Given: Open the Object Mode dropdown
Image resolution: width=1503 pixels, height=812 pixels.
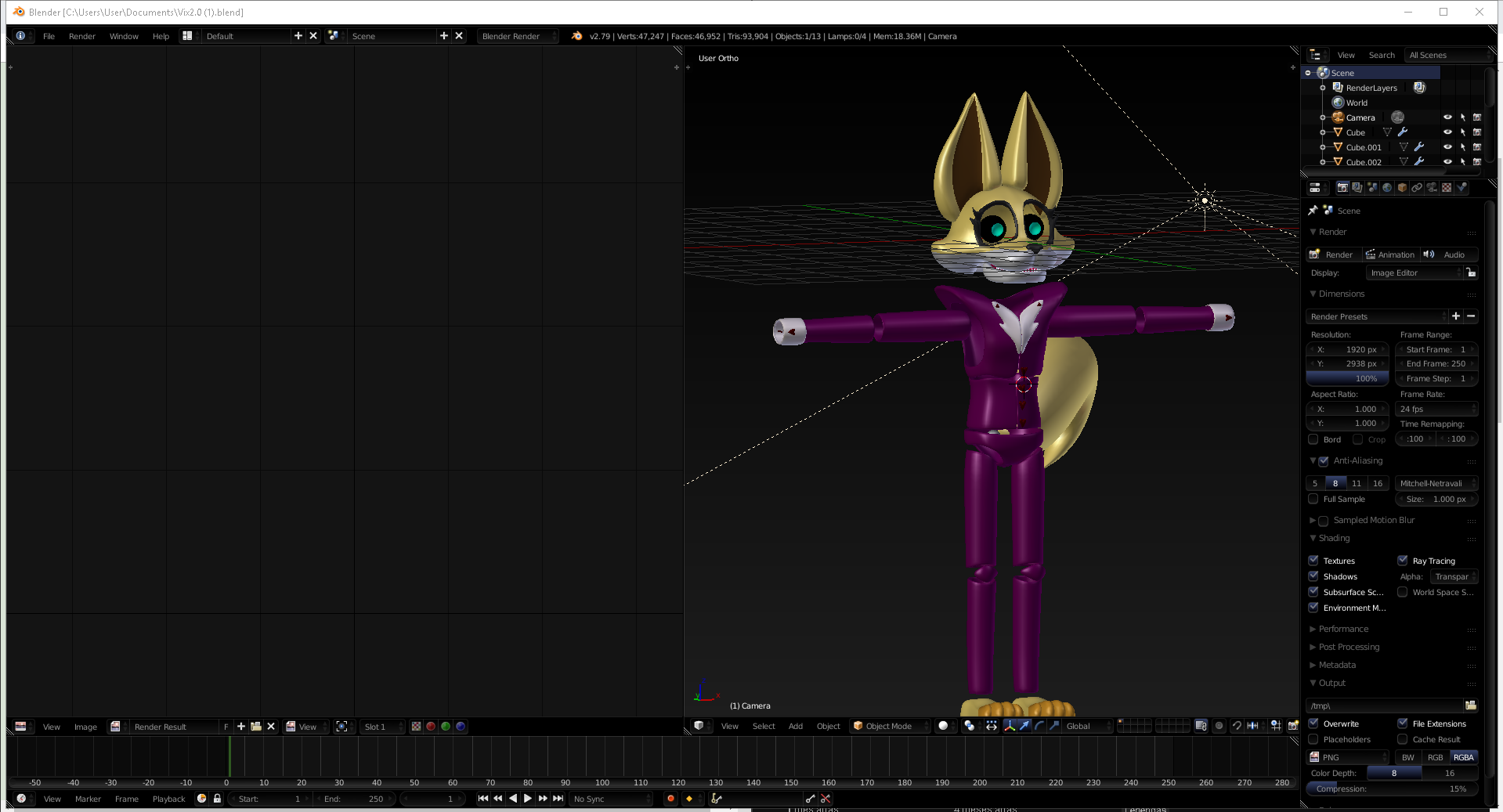Looking at the screenshot, I should point(889,726).
